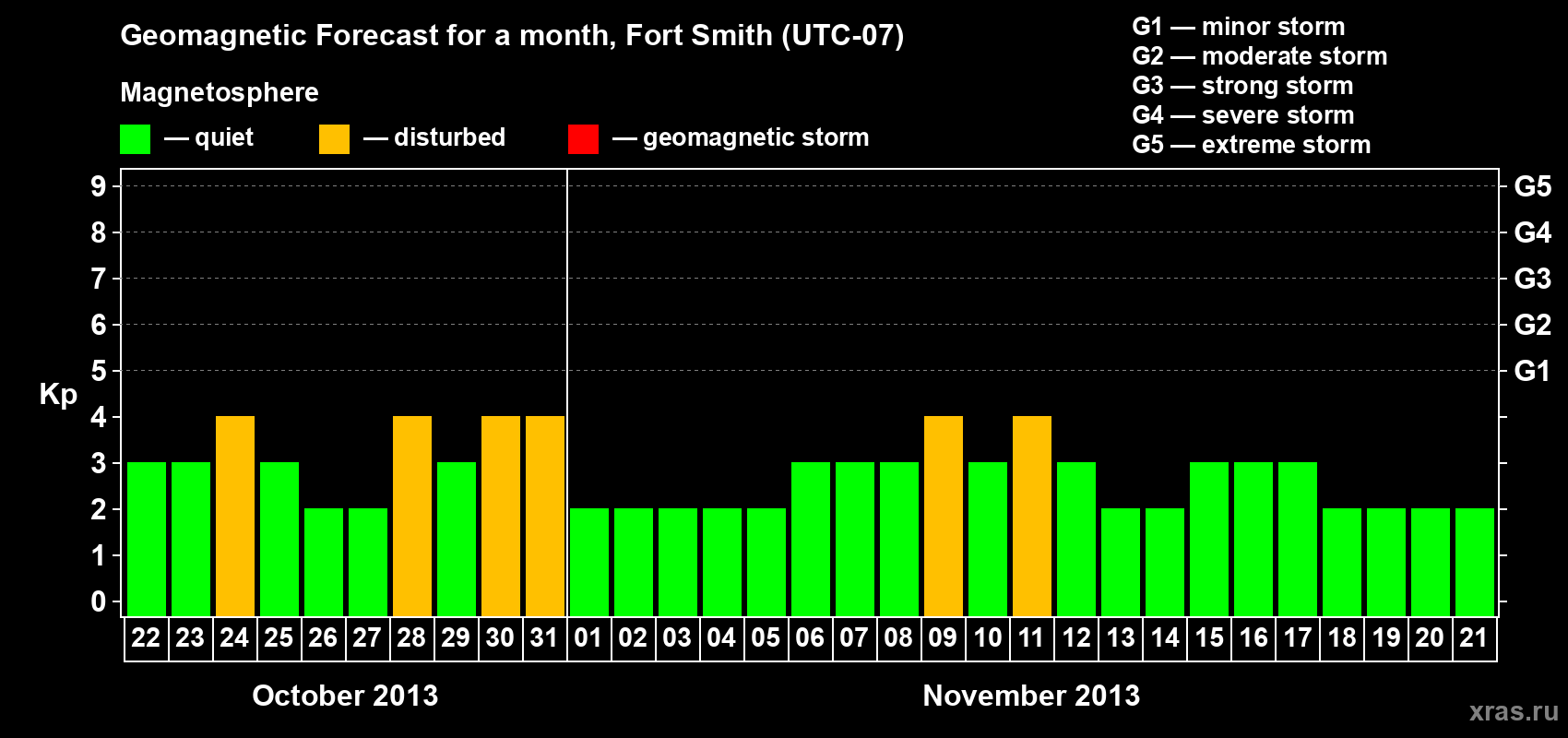Select the October 22 bar
1568x738 pixels.
[x=147, y=539]
